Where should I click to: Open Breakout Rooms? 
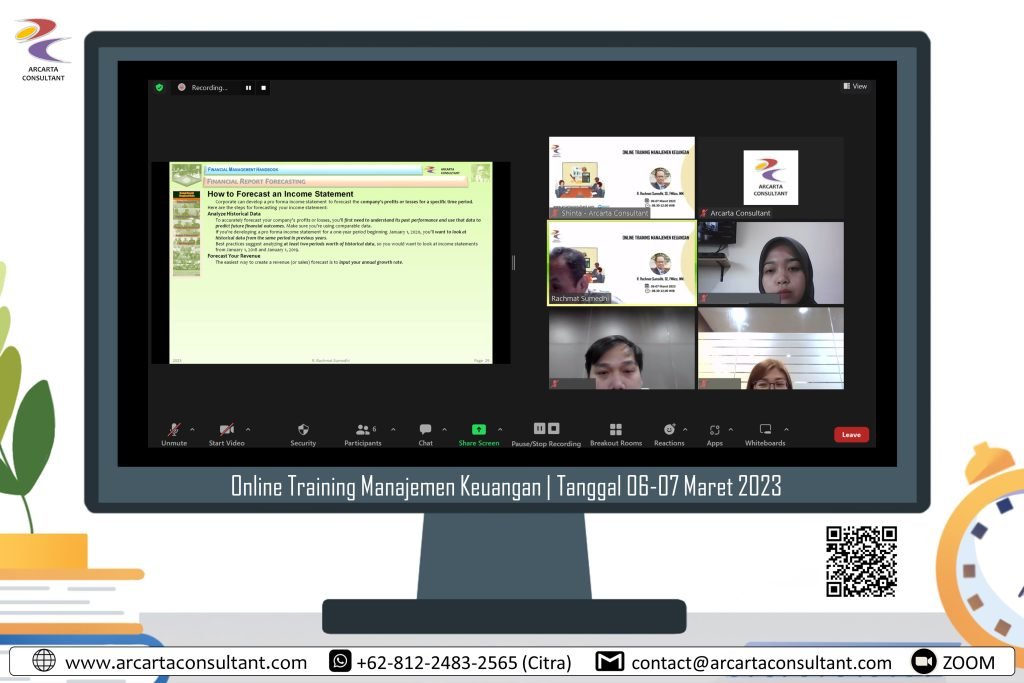616,430
